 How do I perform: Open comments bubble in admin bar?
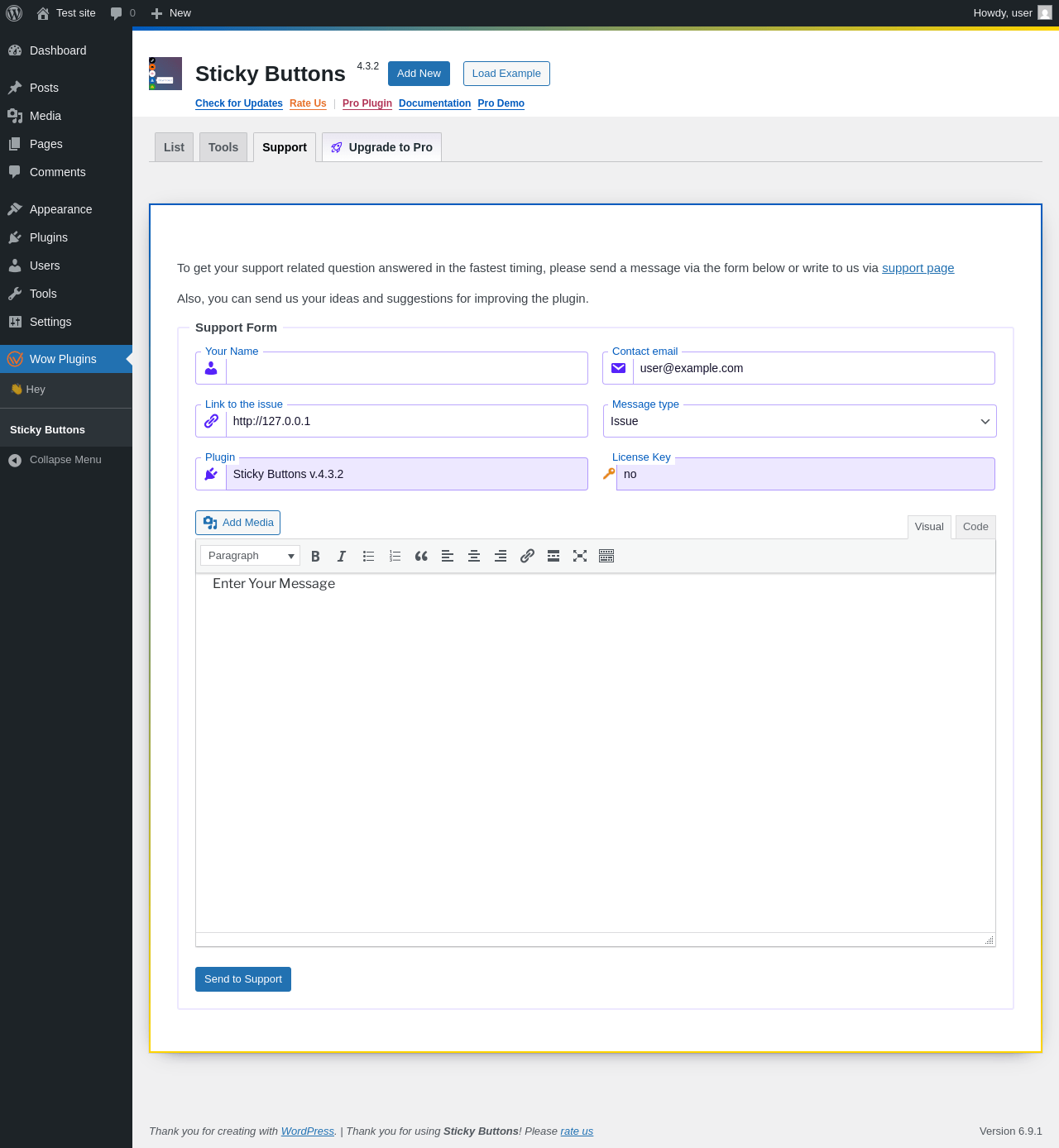point(122,13)
